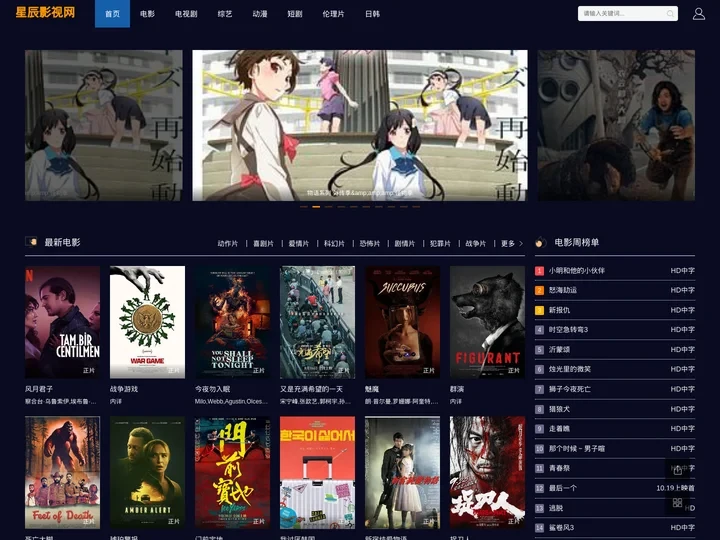The image size is (720, 540).
Task: Filter by 动作片 genre
Action: coord(228,243)
